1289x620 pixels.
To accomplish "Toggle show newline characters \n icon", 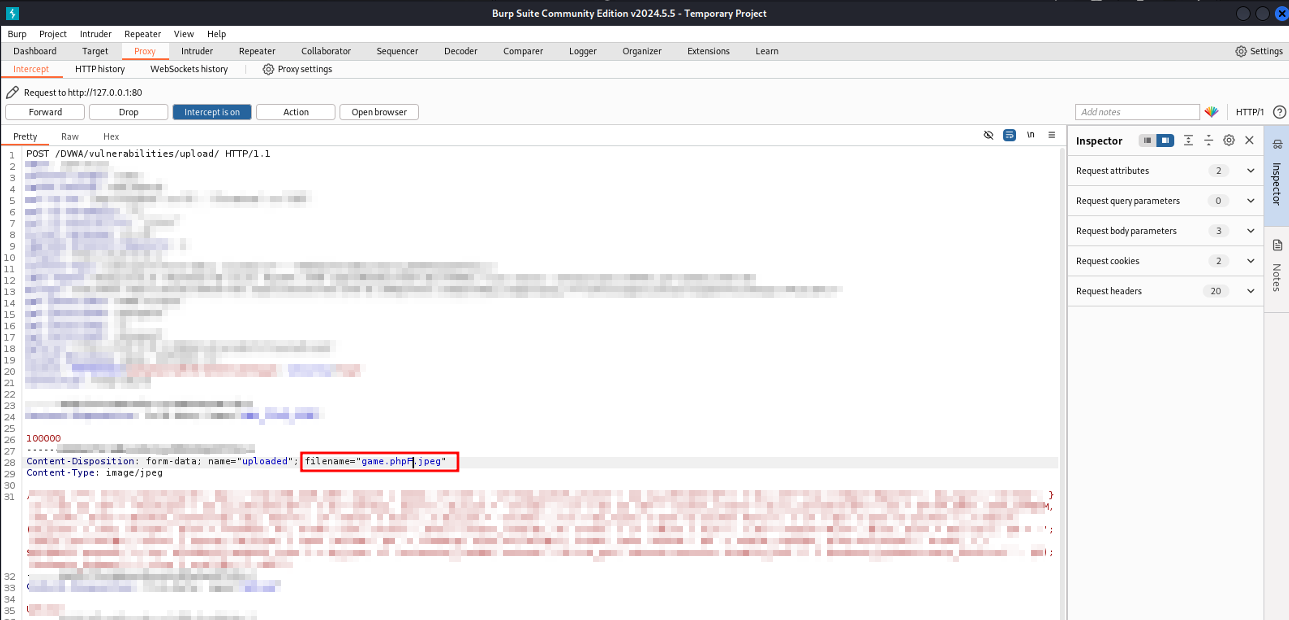I will pyautogui.click(x=1031, y=135).
